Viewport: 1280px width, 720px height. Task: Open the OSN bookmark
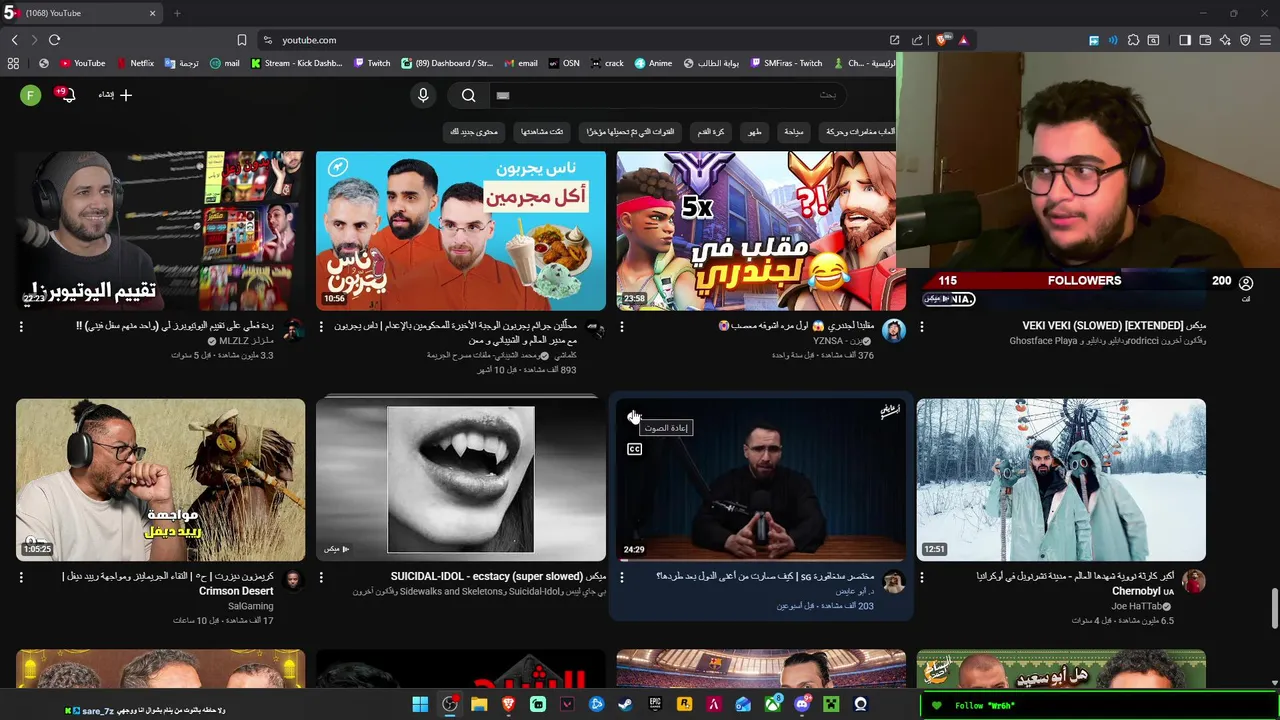click(564, 63)
